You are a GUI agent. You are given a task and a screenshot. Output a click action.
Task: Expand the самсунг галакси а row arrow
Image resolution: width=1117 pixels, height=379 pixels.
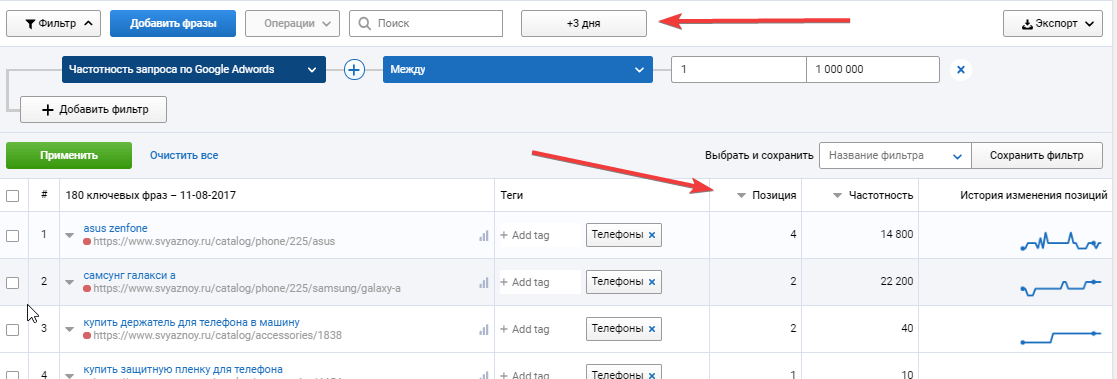[x=70, y=282]
